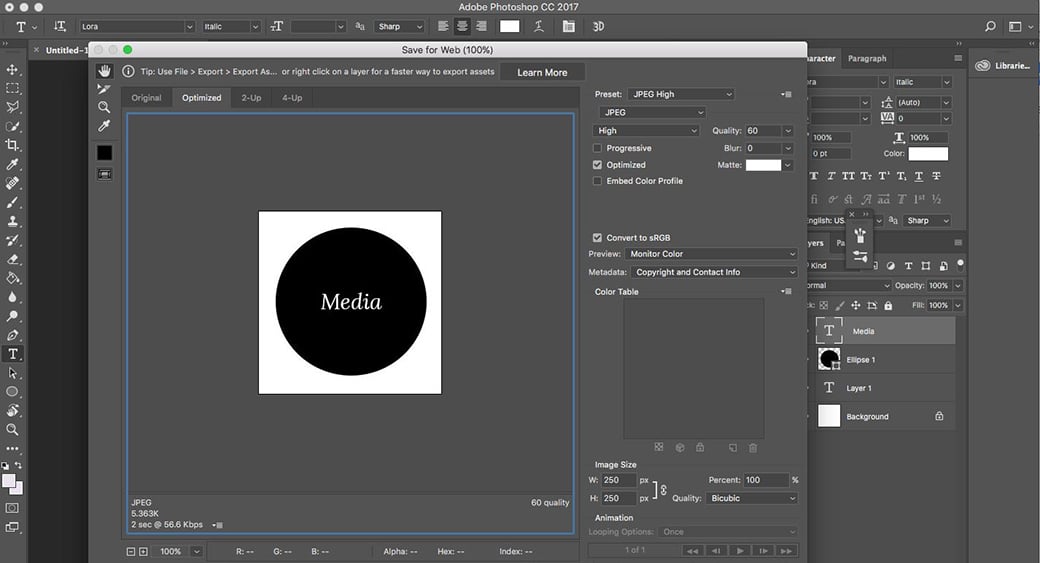Viewport: 1040px width, 563px height.
Task: Click the center text alignment icon
Action: (462, 26)
